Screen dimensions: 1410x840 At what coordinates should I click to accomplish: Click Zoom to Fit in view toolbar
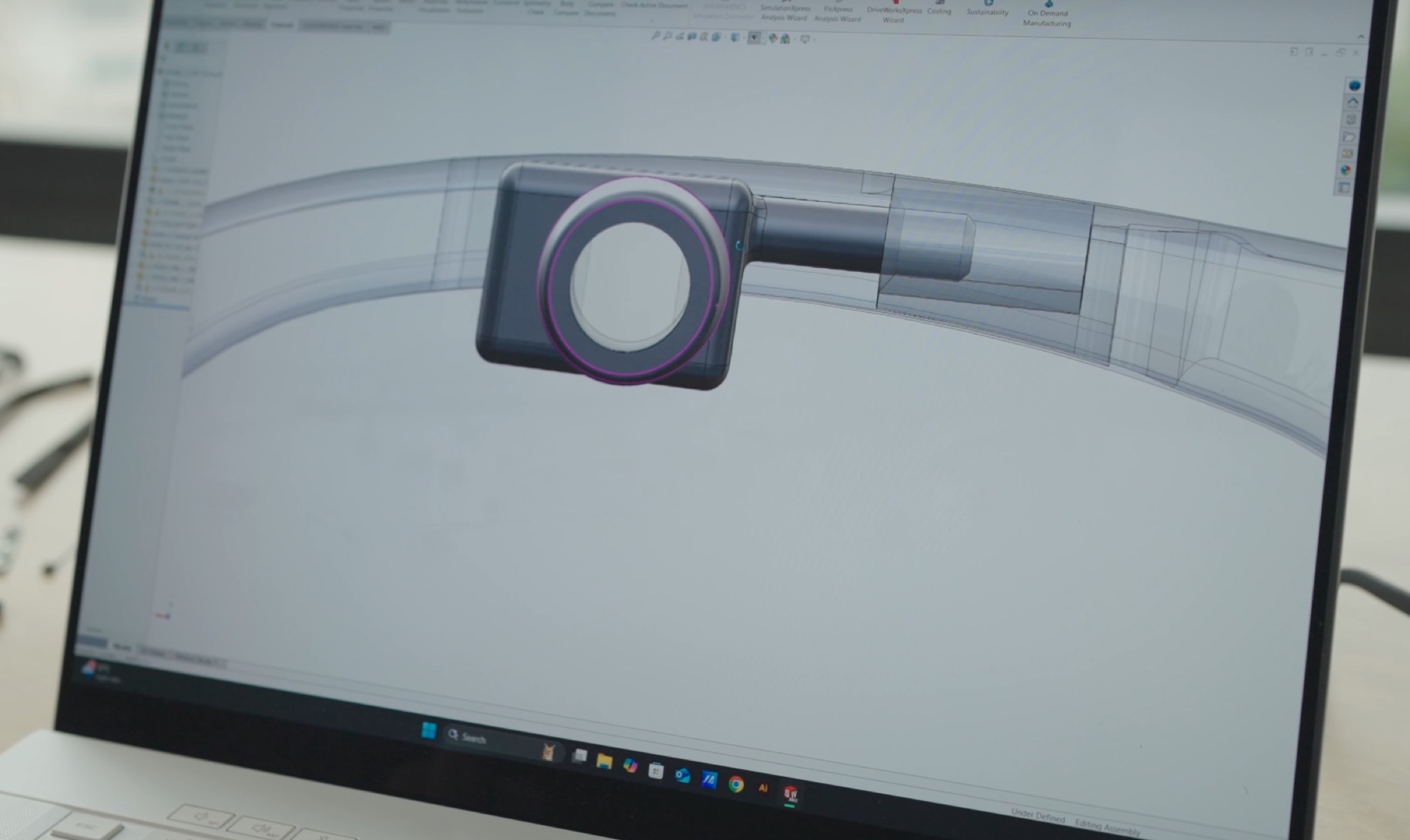pos(656,36)
